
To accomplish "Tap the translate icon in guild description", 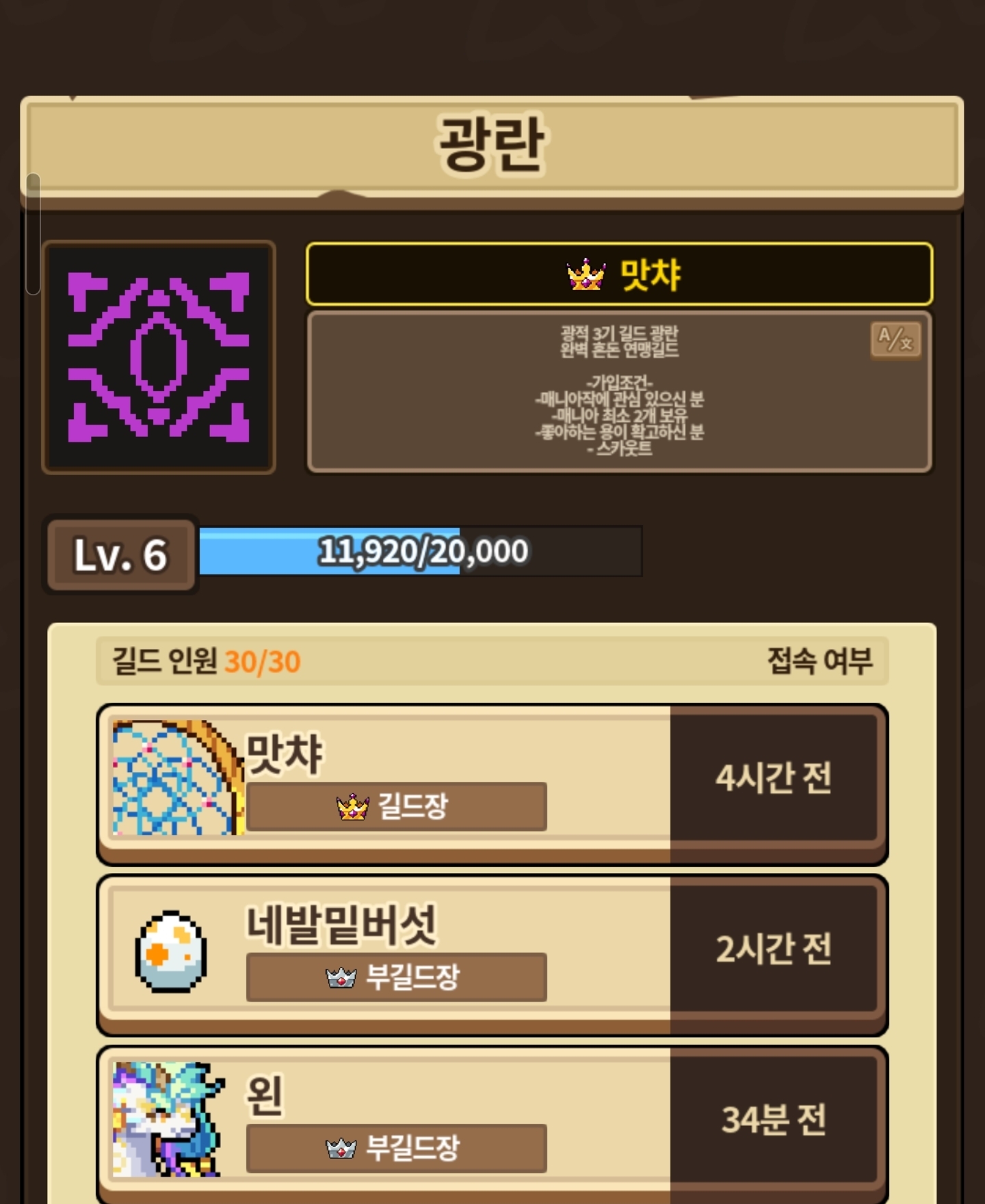I will pyautogui.click(x=895, y=340).
